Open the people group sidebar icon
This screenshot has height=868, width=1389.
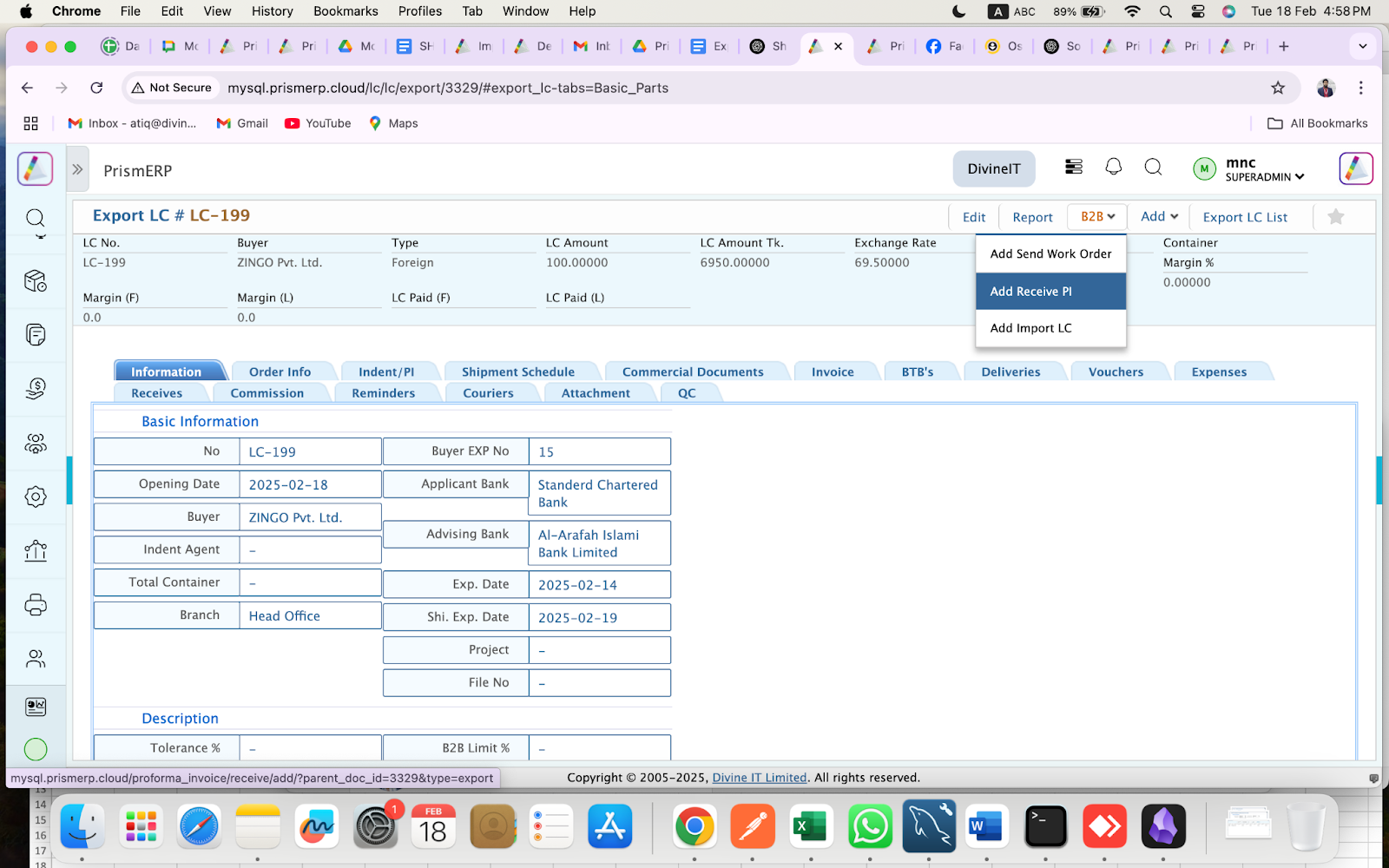(x=36, y=444)
